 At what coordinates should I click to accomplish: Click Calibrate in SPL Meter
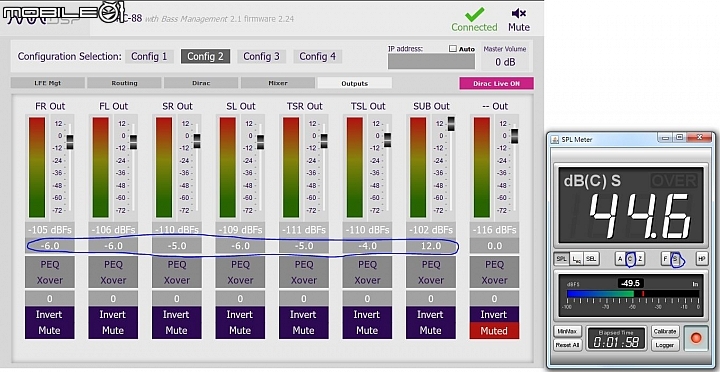(665, 331)
